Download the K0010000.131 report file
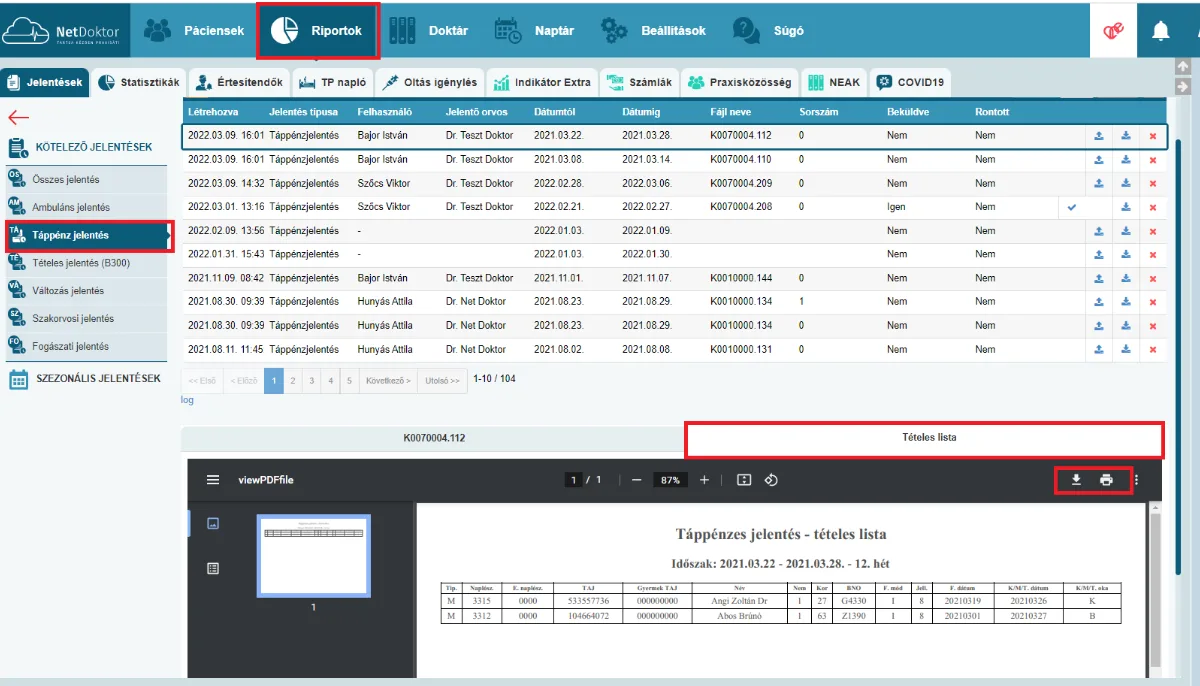The width and height of the screenshot is (1200, 686). [x=1126, y=349]
